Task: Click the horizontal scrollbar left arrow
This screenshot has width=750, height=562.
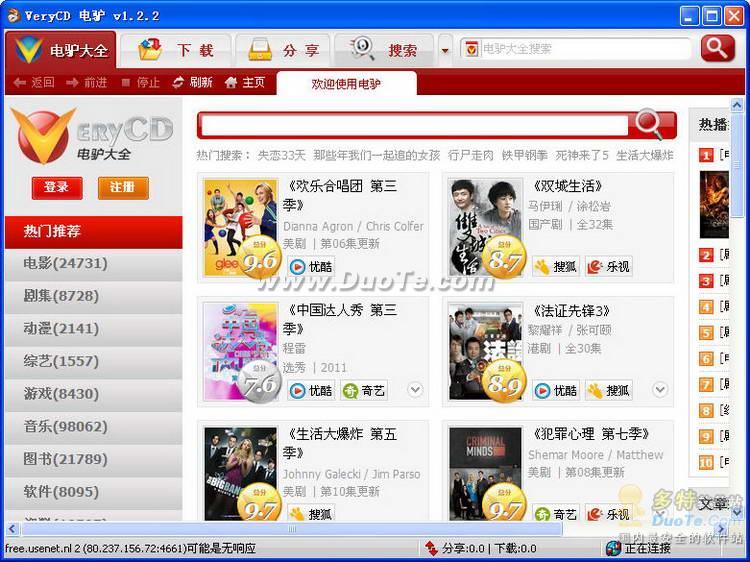Action: coord(12,529)
